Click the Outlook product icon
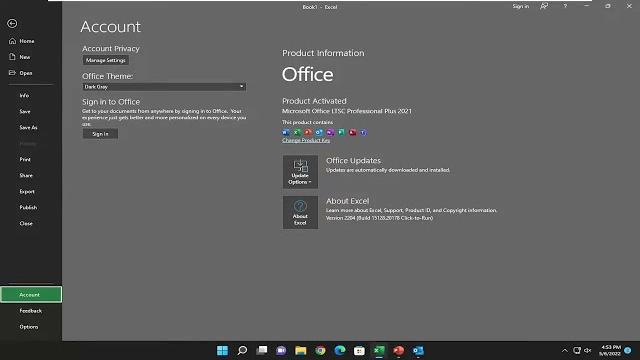640x360 pixels. (319, 132)
